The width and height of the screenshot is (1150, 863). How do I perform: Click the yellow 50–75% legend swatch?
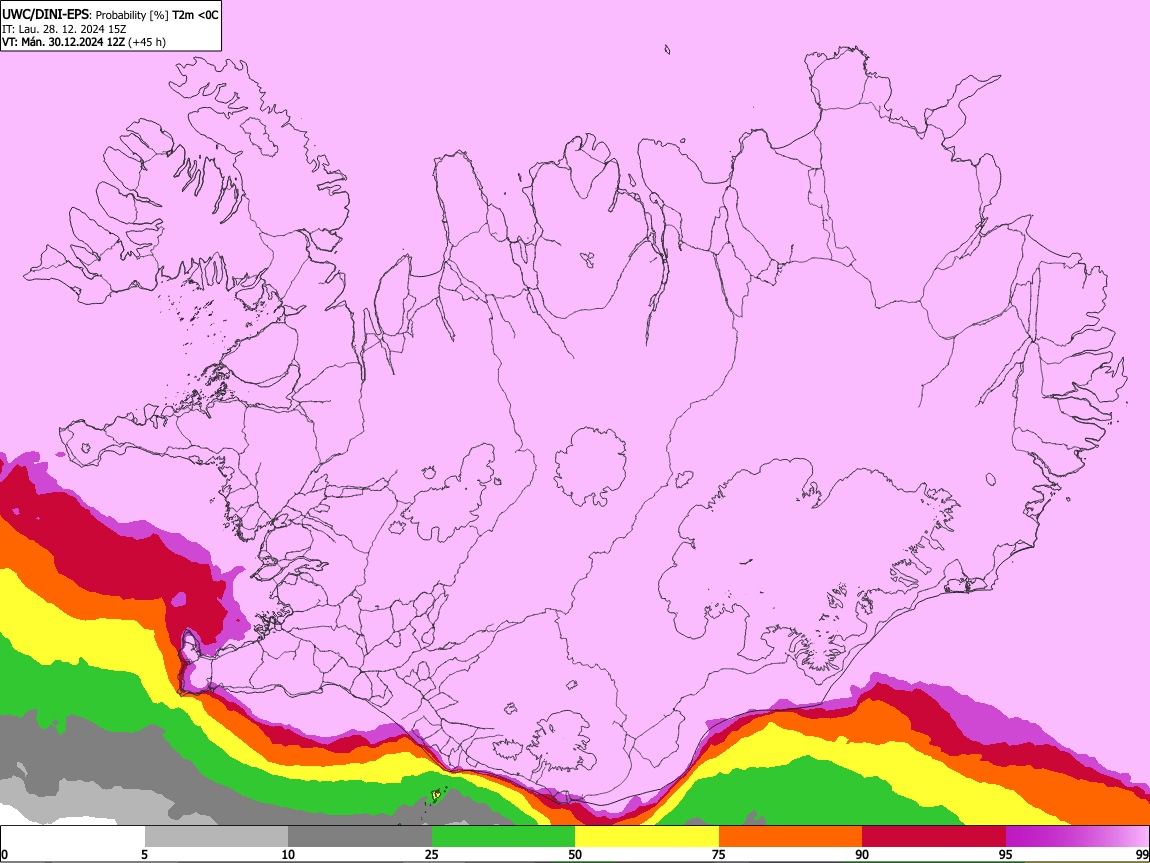[647, 837]
